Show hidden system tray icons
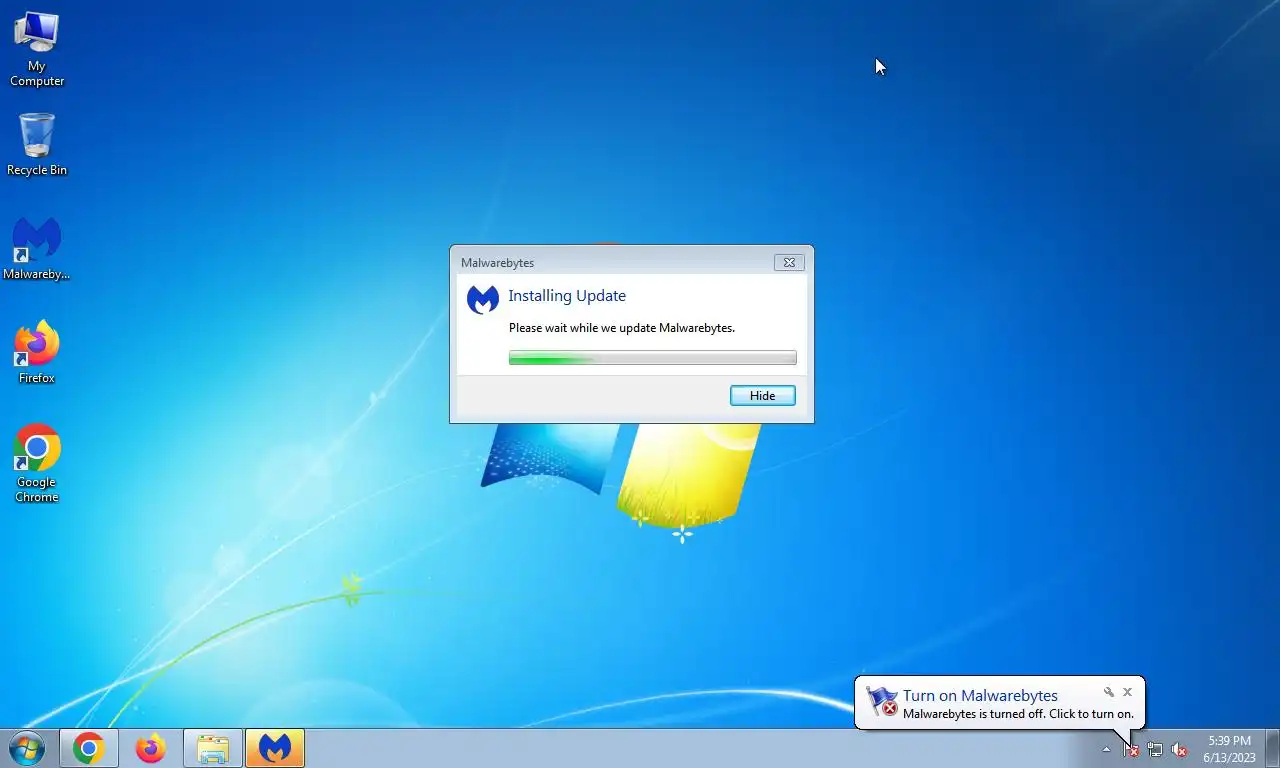The height and width of the screenshot is (768, 1280). pyautogui.click(x=1106, y=749)
